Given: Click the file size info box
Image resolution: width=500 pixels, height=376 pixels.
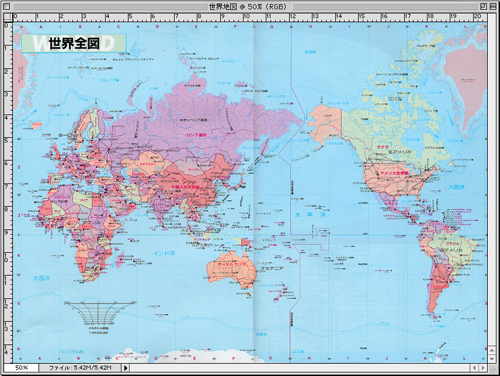Looking at the screenshot, I should click(x=80, y=368).
